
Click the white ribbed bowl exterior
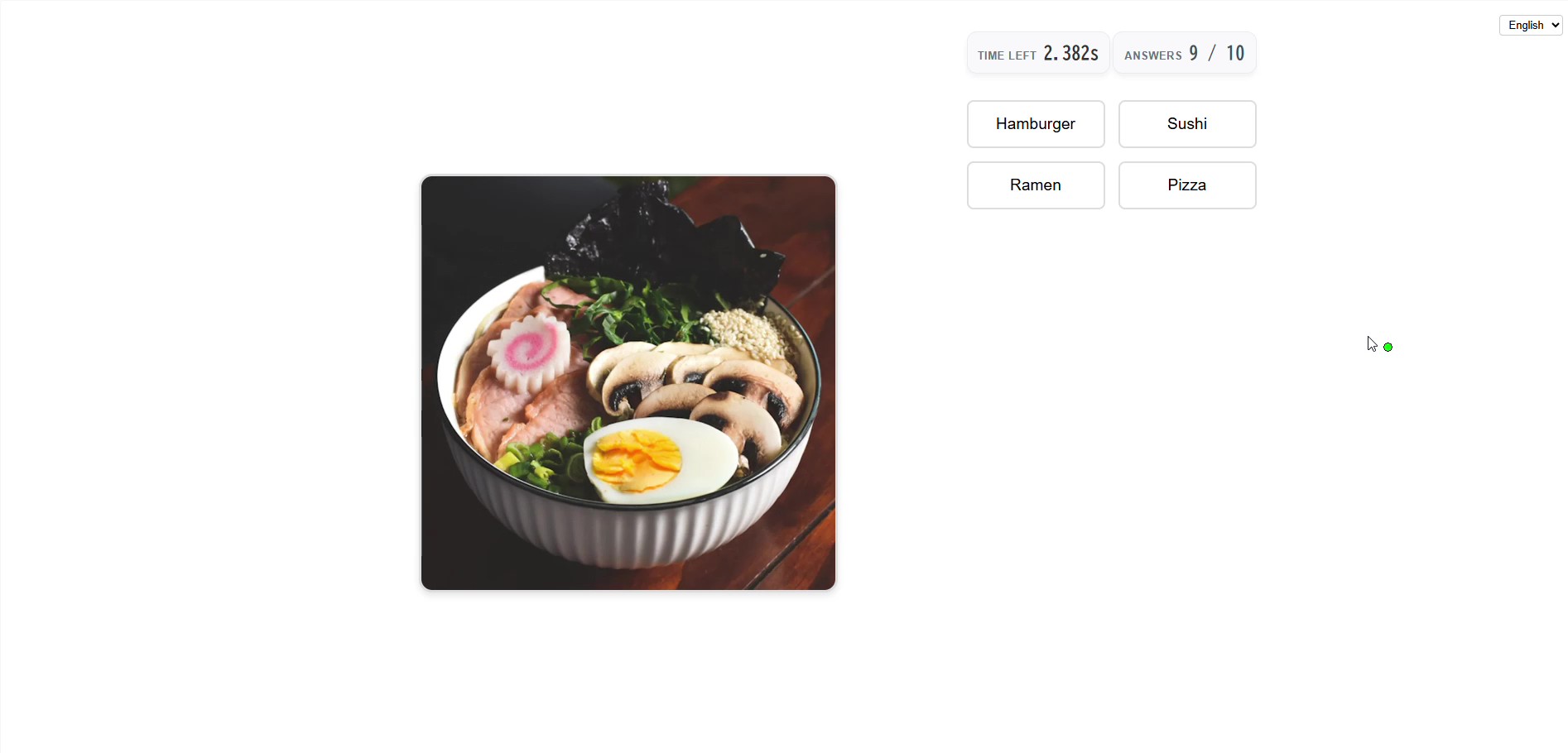pyautogui.click(x=629, y=530)
